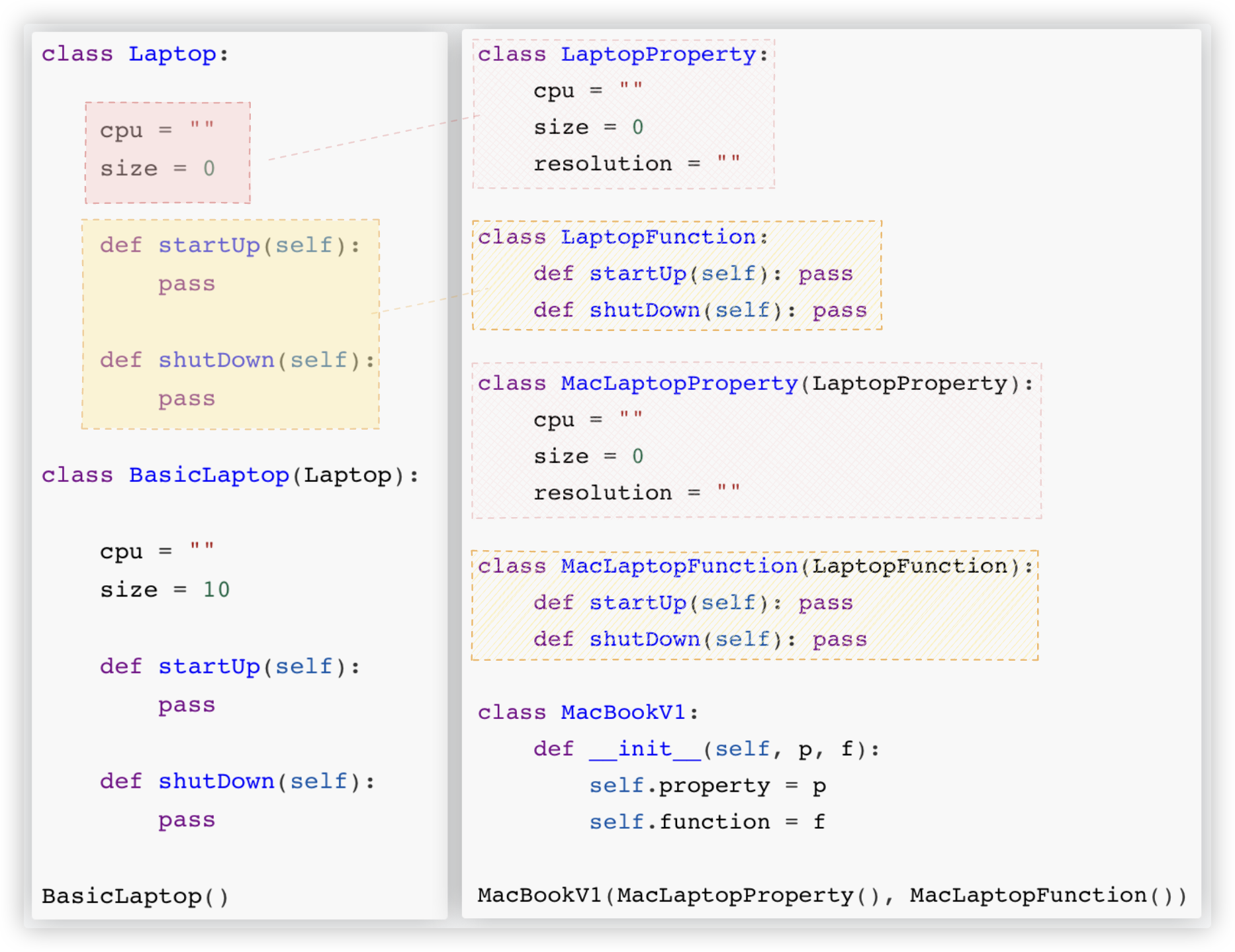Click resolution line in the MacLaptopProperty class
This screenshot has width=1235, height=952.
(636, 493)
